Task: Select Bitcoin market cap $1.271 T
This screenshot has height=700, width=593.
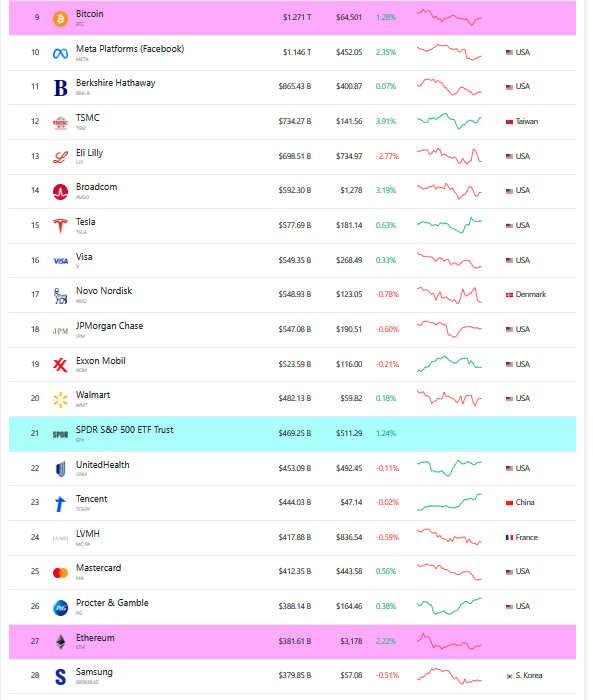Action: [x=297, y=17]
